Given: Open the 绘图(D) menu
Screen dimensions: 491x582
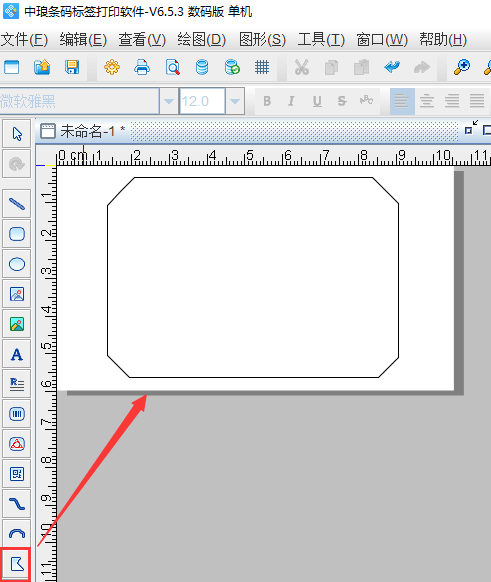Looking at the screenshot, I should [x=202, y=39].
